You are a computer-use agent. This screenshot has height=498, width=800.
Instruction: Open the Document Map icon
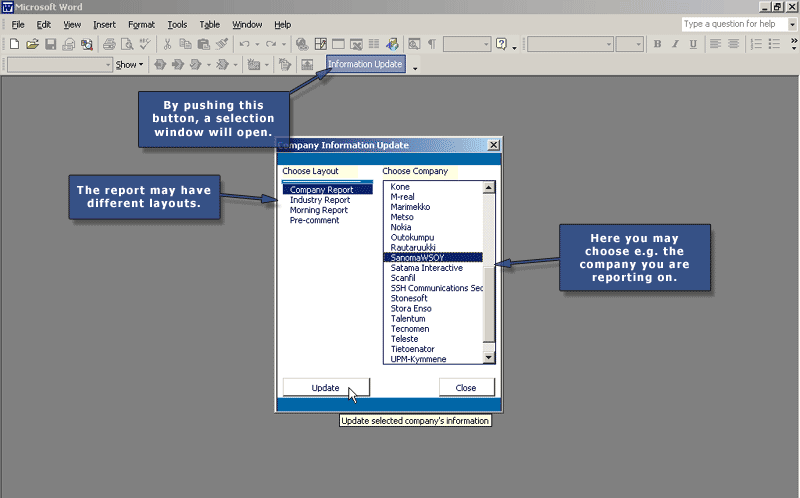click(x=414, y=44)
